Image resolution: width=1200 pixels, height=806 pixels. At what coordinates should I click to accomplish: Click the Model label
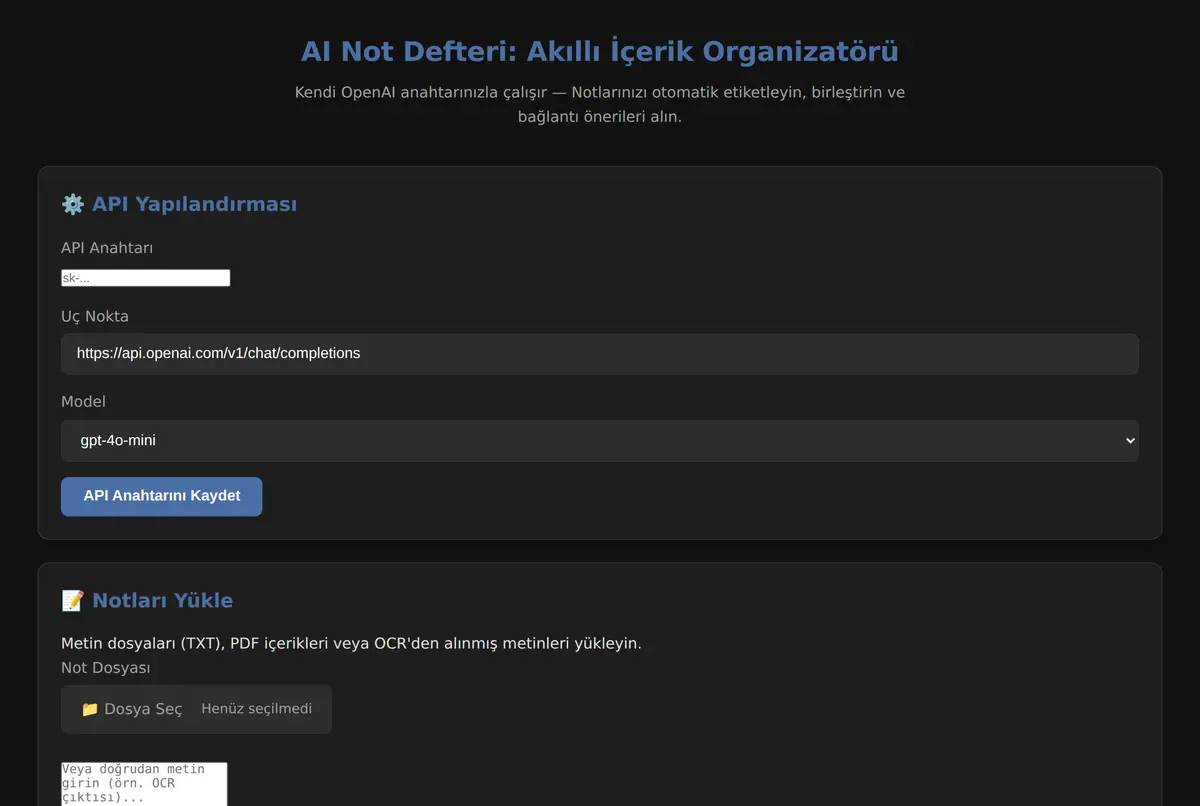click(83, 401)
